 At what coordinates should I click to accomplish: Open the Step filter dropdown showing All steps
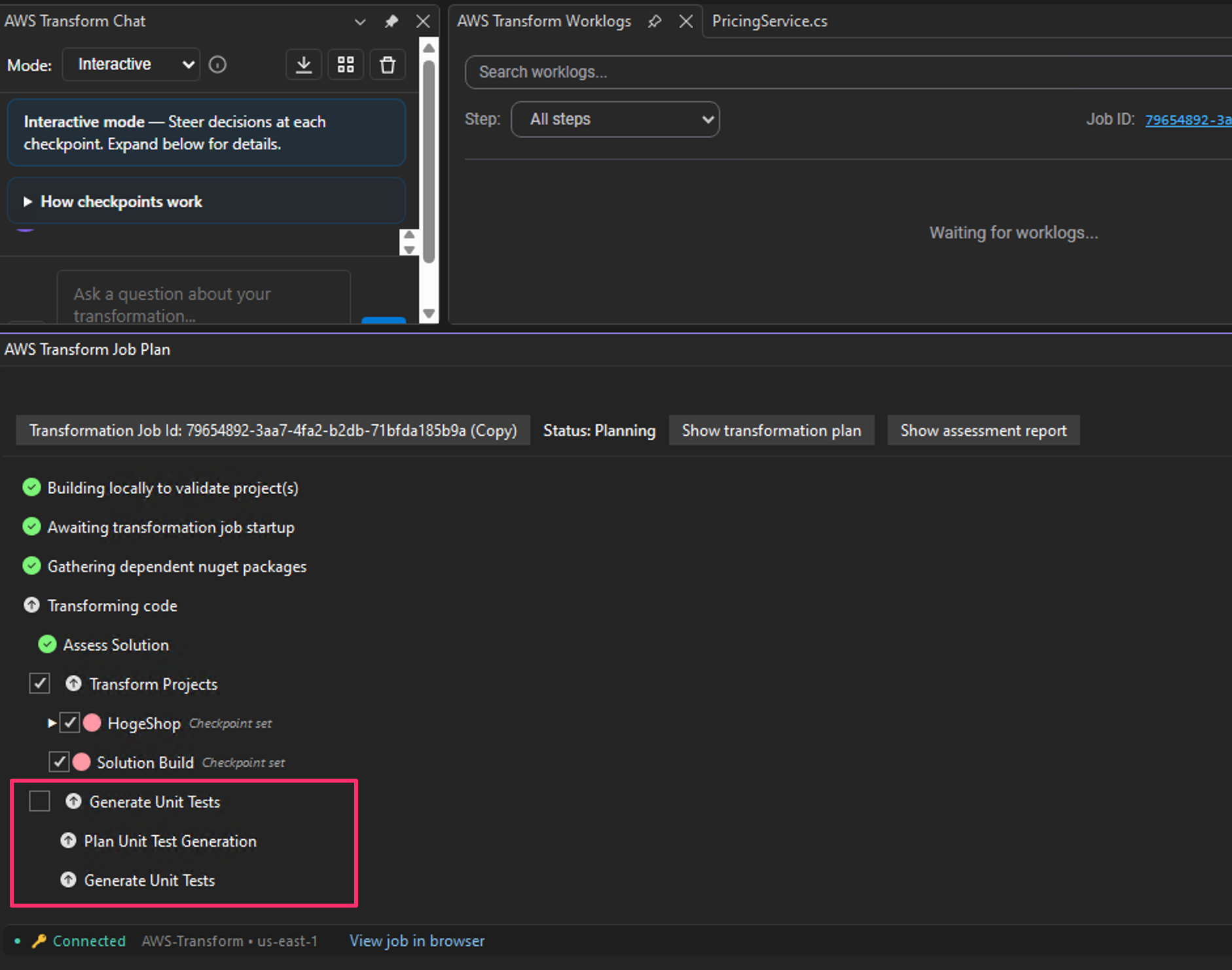(x=615, y=119)
